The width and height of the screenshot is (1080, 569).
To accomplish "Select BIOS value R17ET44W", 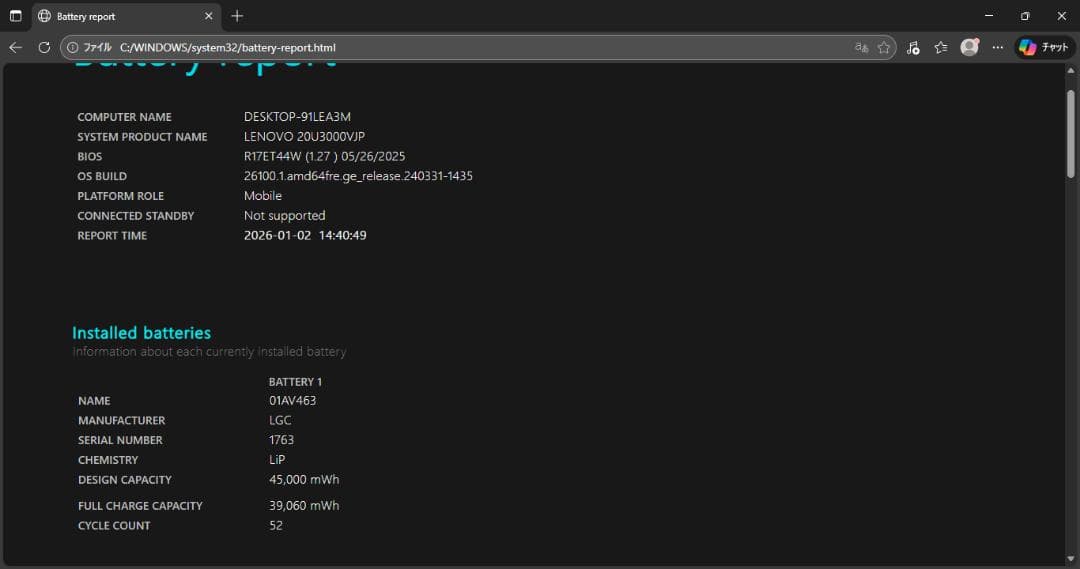I will pyautogui.click(x=273, y=156).
